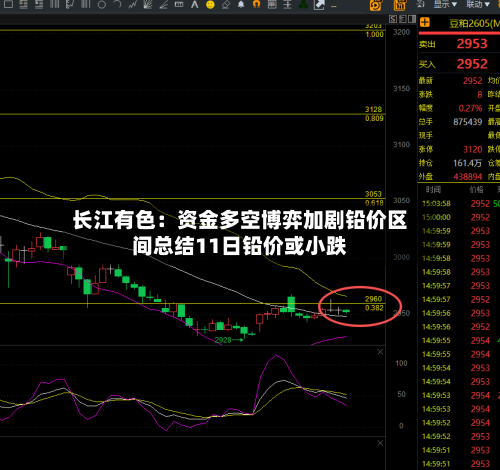
Task: Select the rectangle drawing tool
Action: (x=8, y=4)
